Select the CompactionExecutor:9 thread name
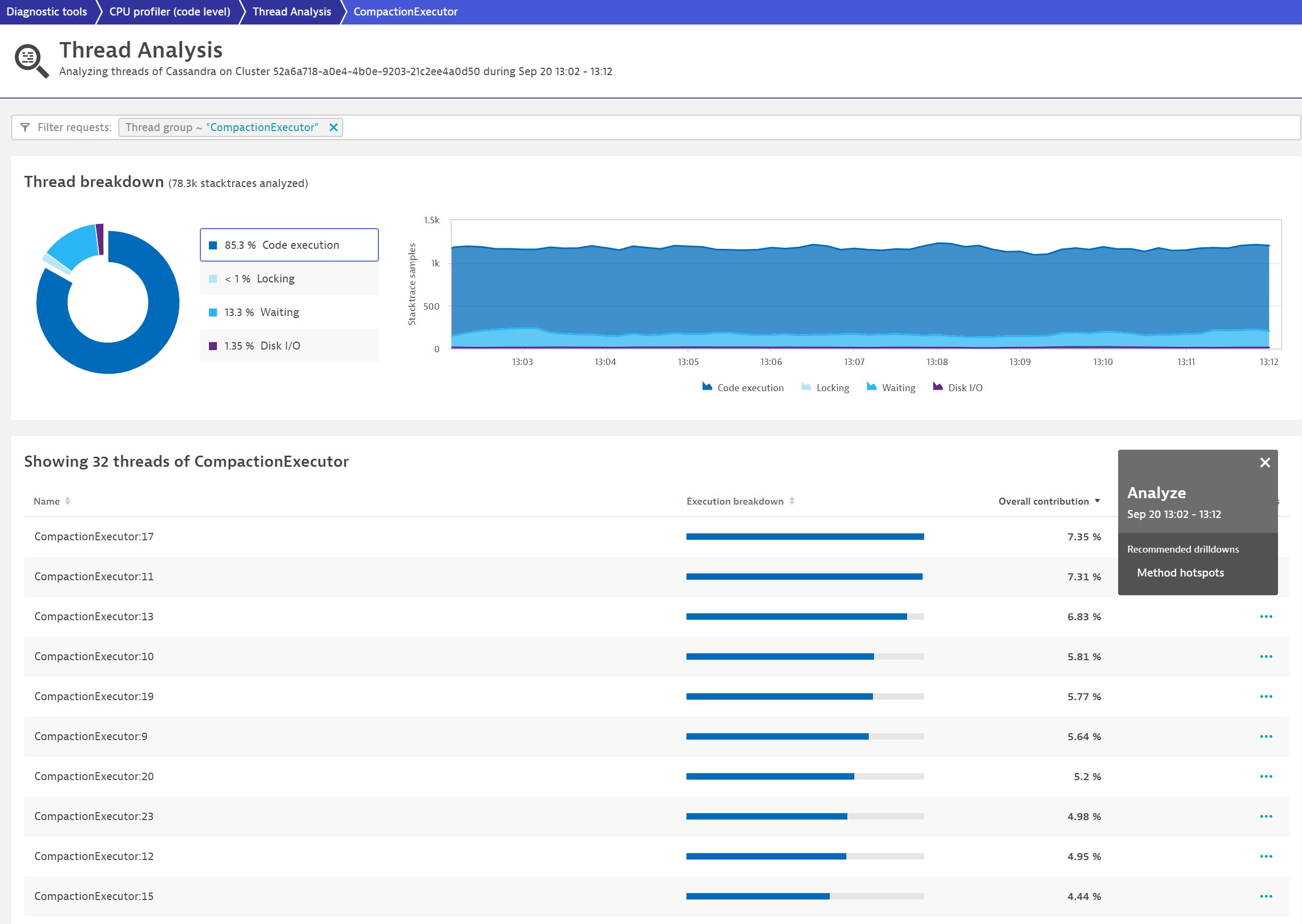 (91, 736)
